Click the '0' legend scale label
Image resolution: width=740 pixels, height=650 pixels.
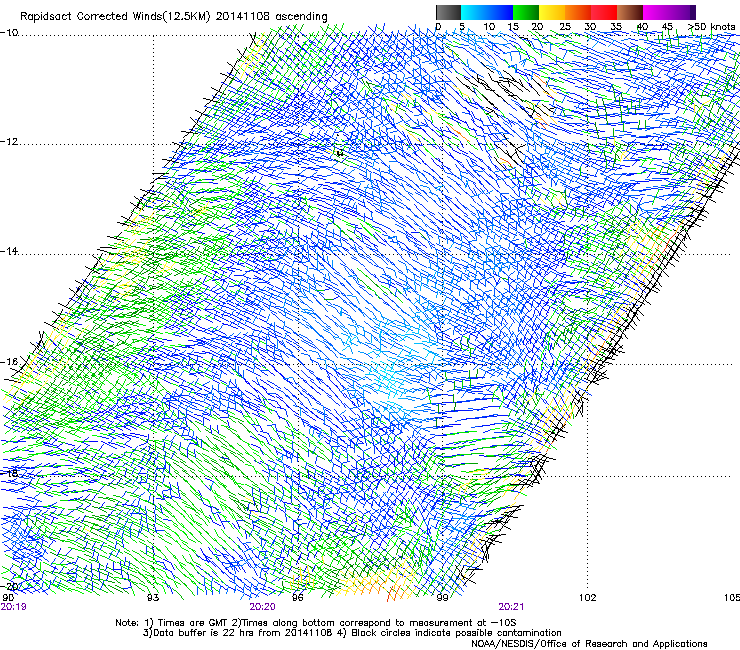point(438,27)
